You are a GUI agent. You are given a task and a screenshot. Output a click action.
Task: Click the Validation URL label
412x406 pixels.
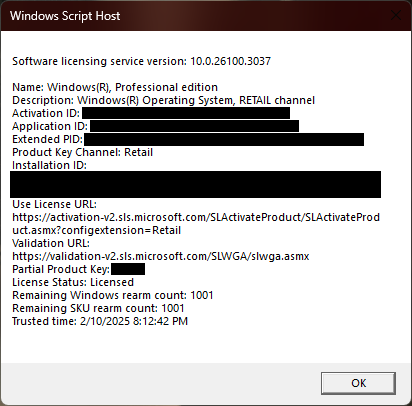[x=51, y=243]
